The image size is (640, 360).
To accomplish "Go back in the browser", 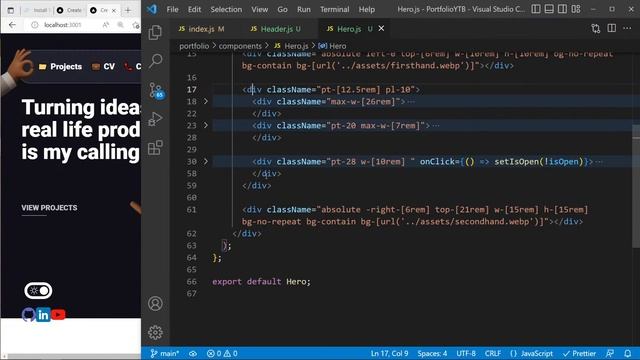I will pos(12,25).
